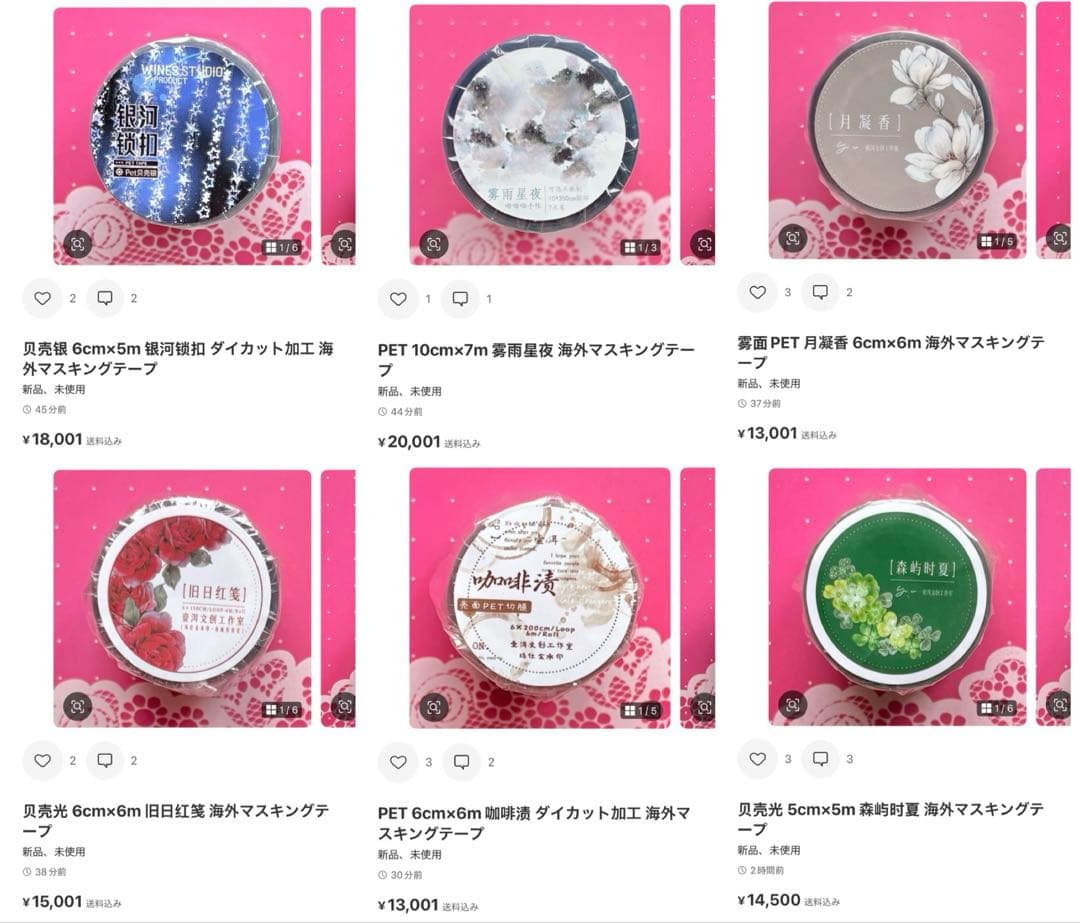Click image search icon on 银河锁扣 photo
This screenshot has height=923, width=1080.
(77, 244)
